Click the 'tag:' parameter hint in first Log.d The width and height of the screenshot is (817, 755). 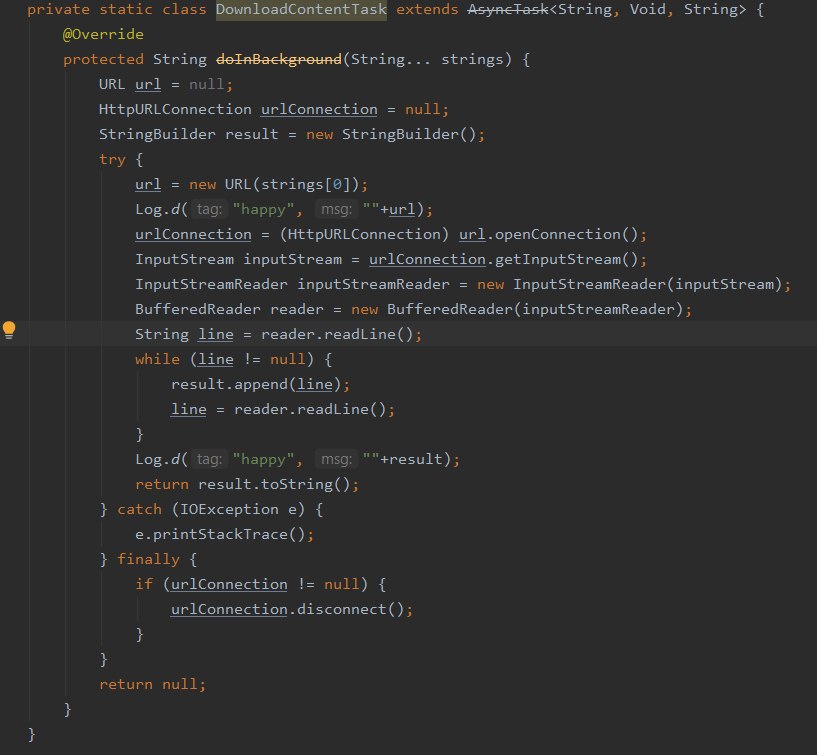click(209, 209)
